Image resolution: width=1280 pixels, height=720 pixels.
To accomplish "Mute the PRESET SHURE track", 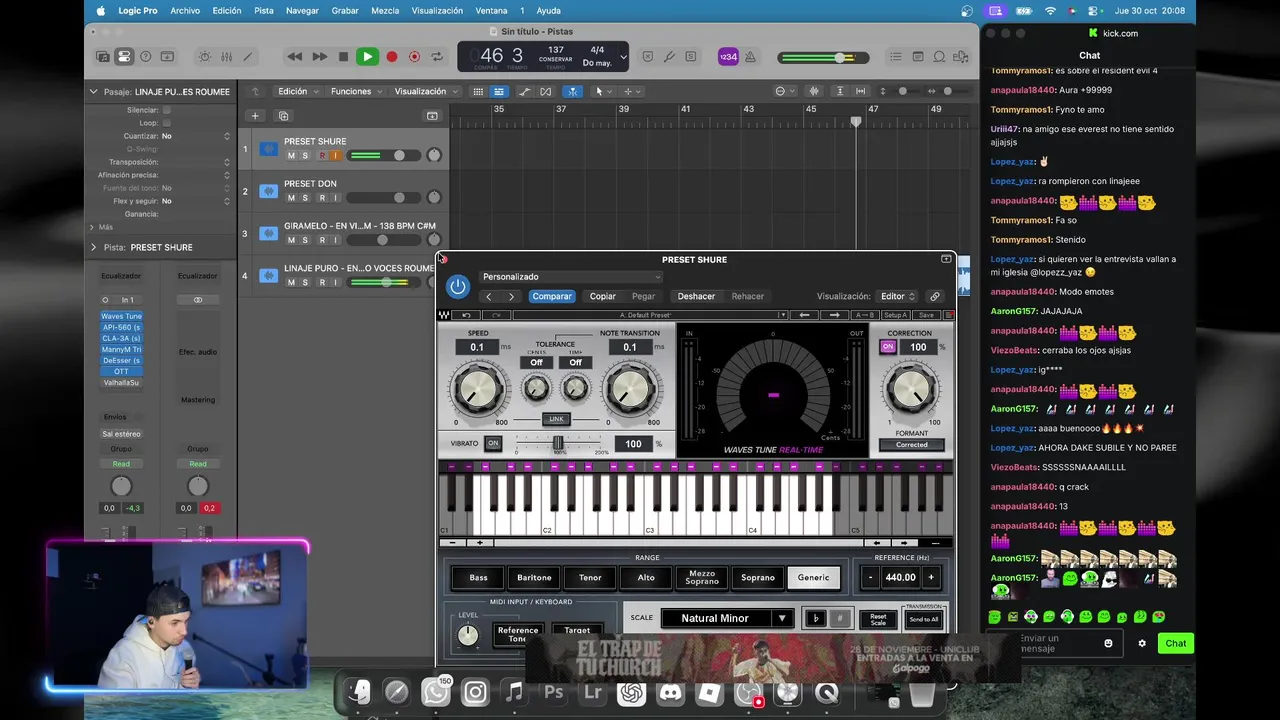I will pos(291,155).
